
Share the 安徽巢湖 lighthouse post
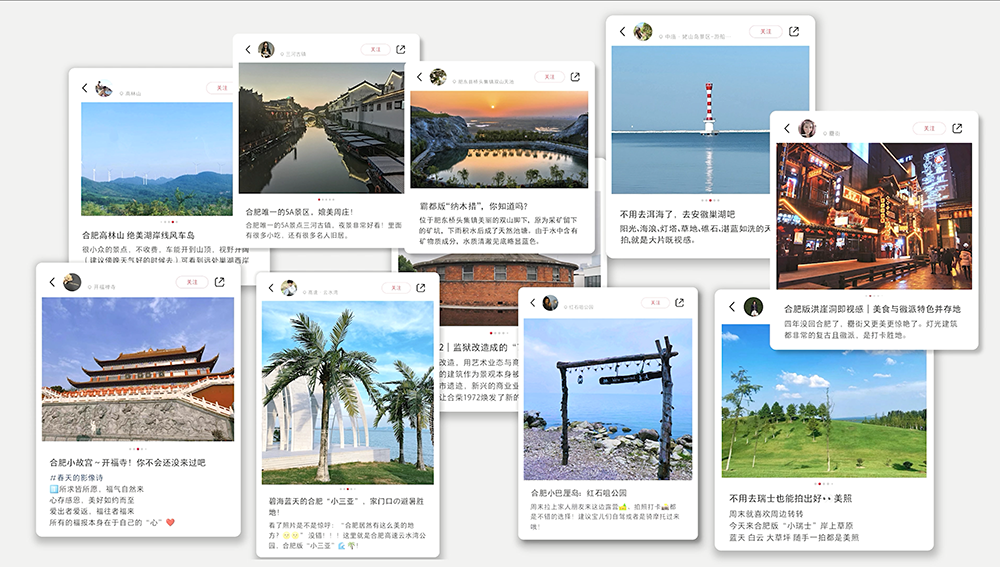pyautogui.click(x=794, y=31)
